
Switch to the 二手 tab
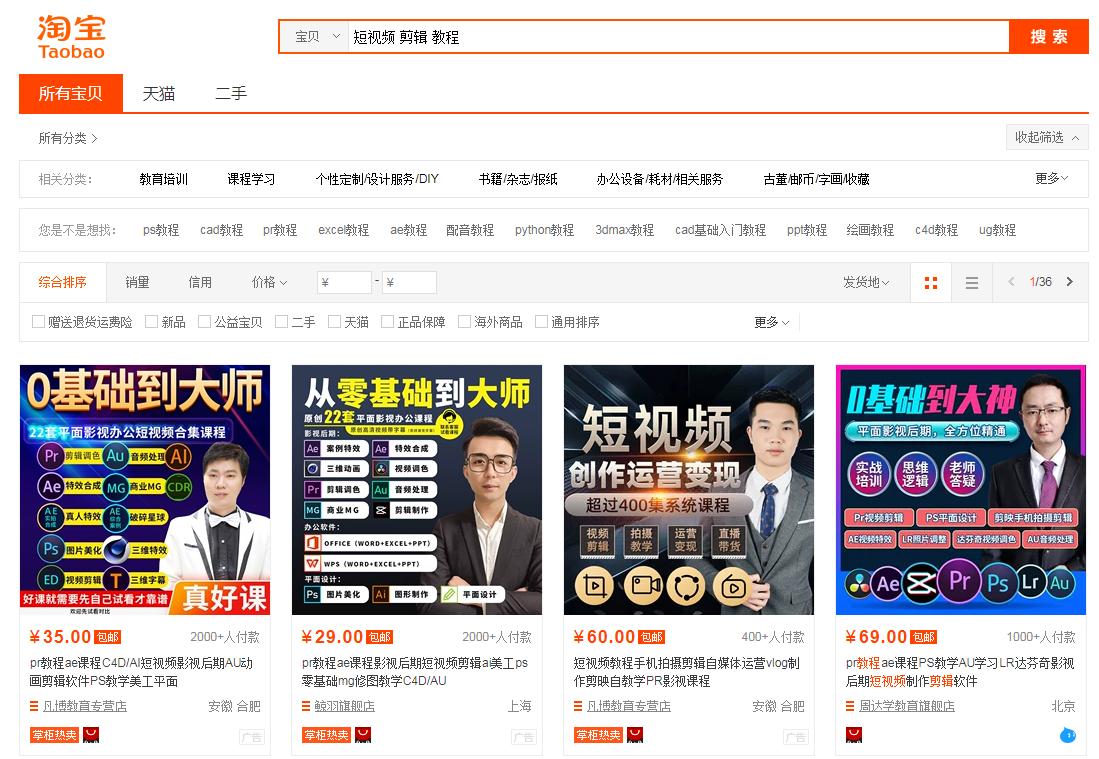[x=230, y=93]
